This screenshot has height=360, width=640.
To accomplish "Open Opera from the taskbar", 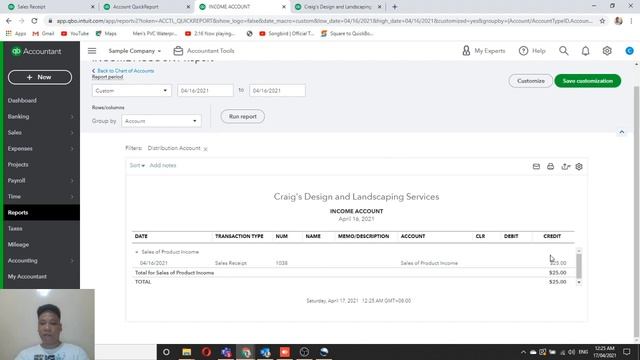I will click(206, 352).
